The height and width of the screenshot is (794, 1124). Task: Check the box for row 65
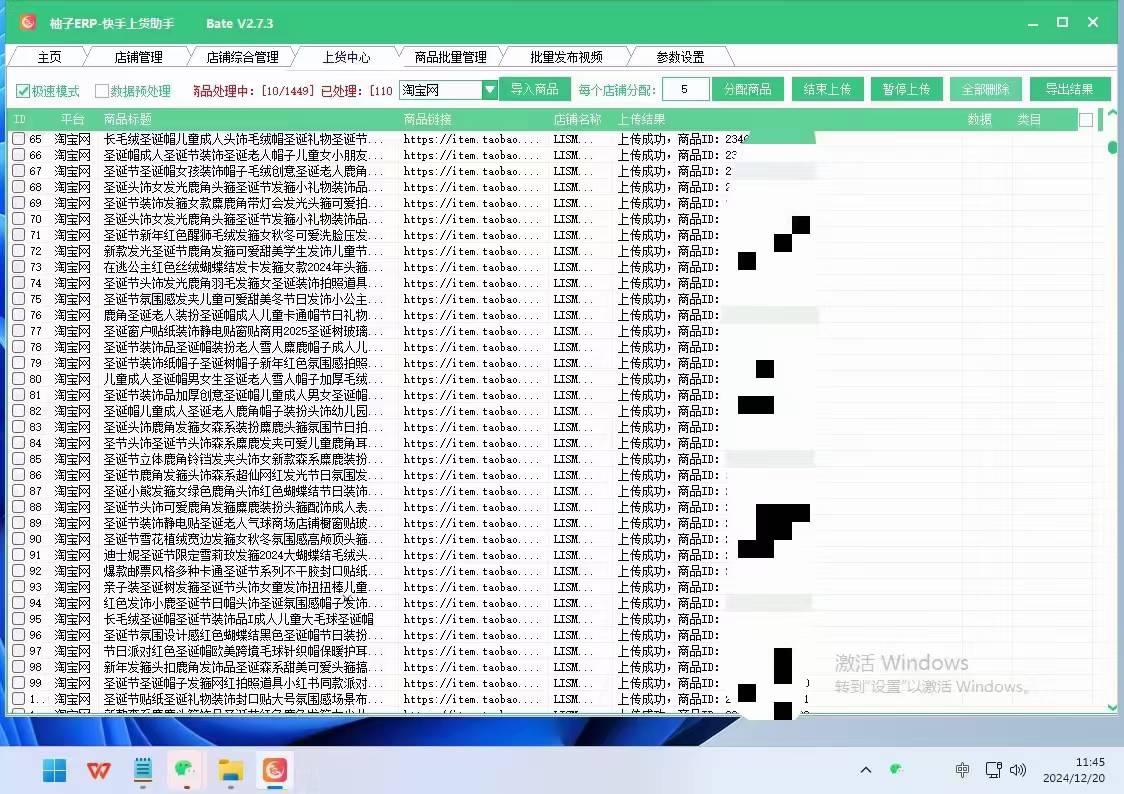pos(19,139)
